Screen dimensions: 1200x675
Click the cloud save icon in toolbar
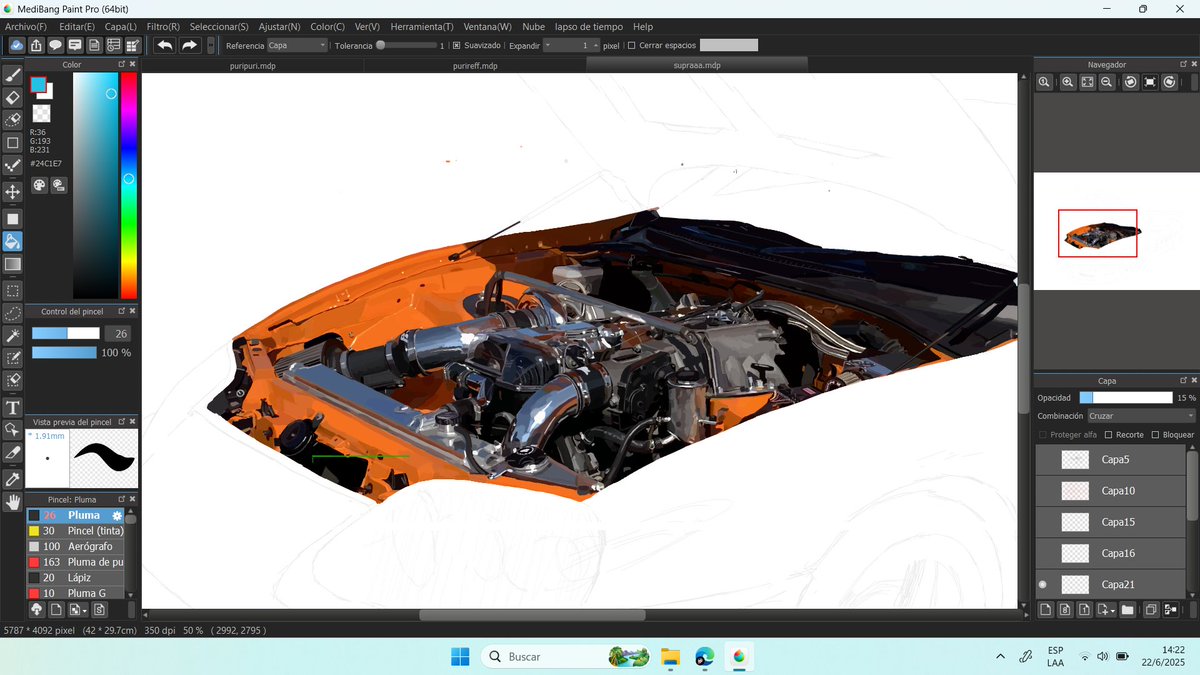click(17, 45)
